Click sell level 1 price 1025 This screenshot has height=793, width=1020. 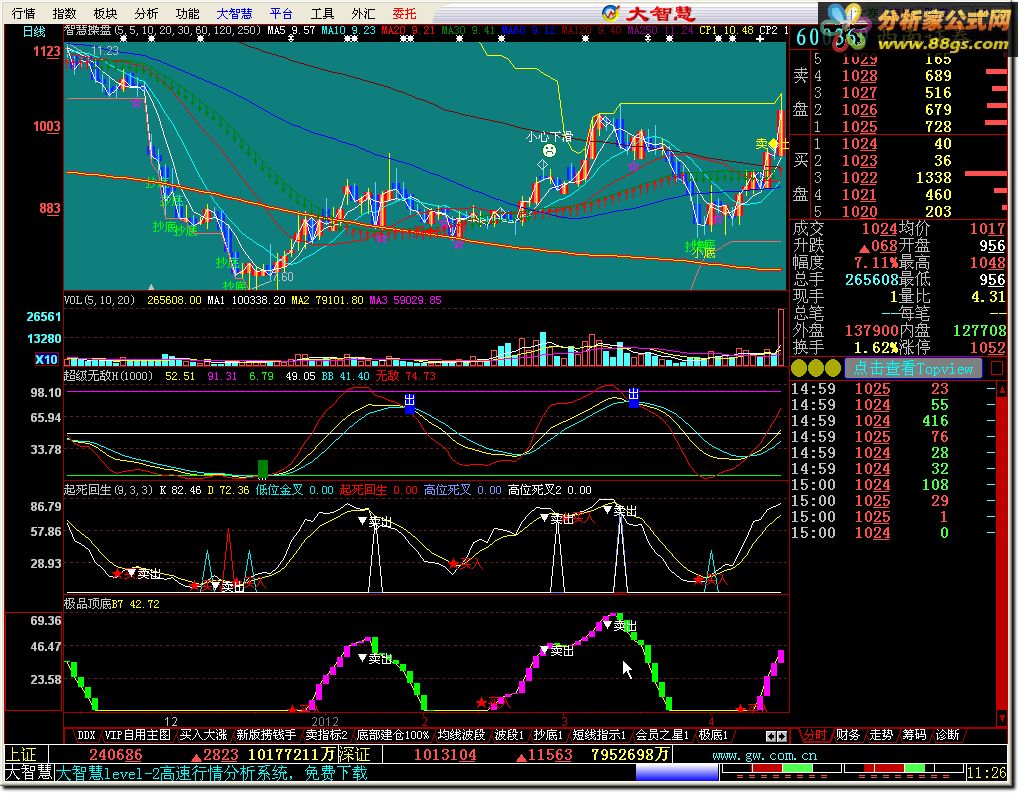pyautogui.click(x=859, y=127)
